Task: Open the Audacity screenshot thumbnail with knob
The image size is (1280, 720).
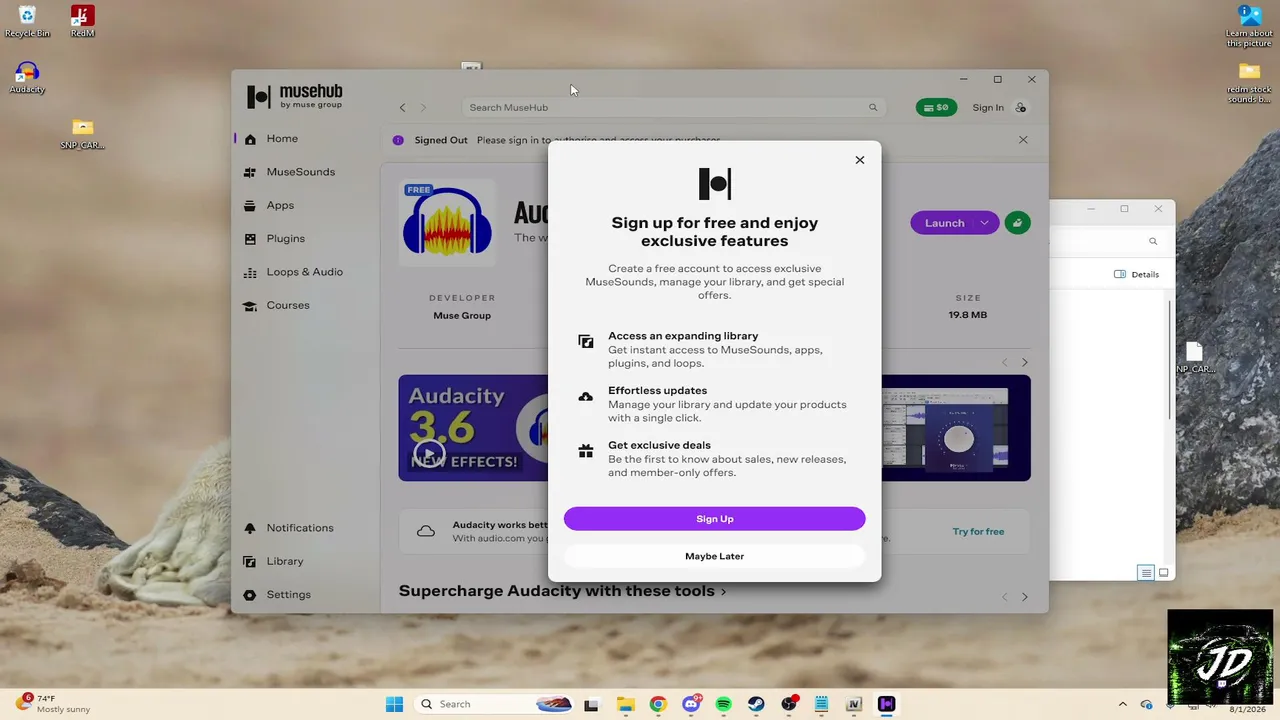Action: point(956,428)
